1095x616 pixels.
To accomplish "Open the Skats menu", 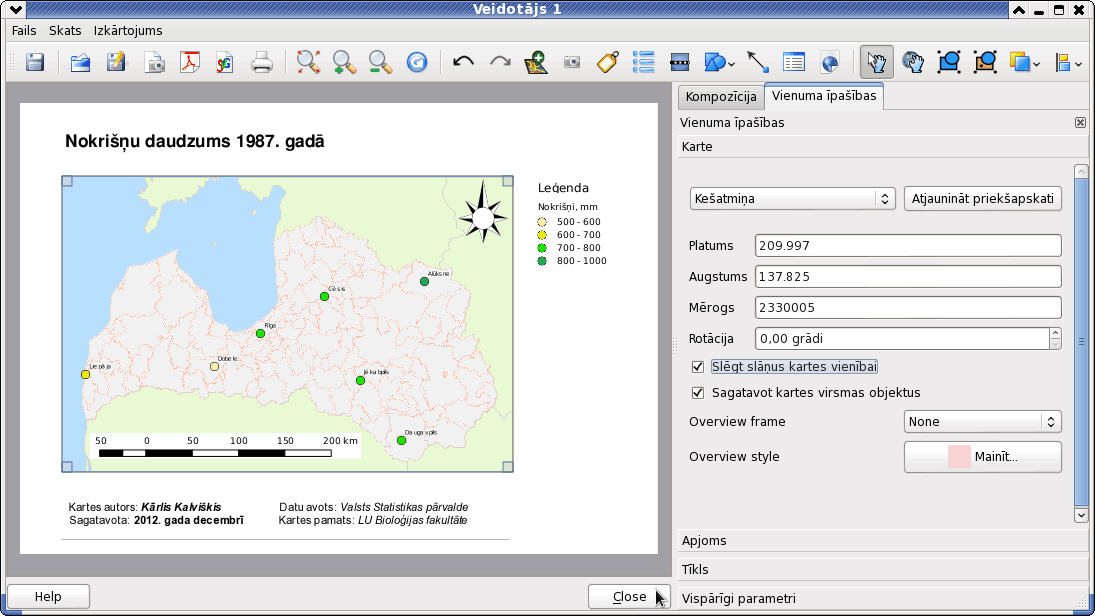I will pyautogui.click(x=65, y=31).
